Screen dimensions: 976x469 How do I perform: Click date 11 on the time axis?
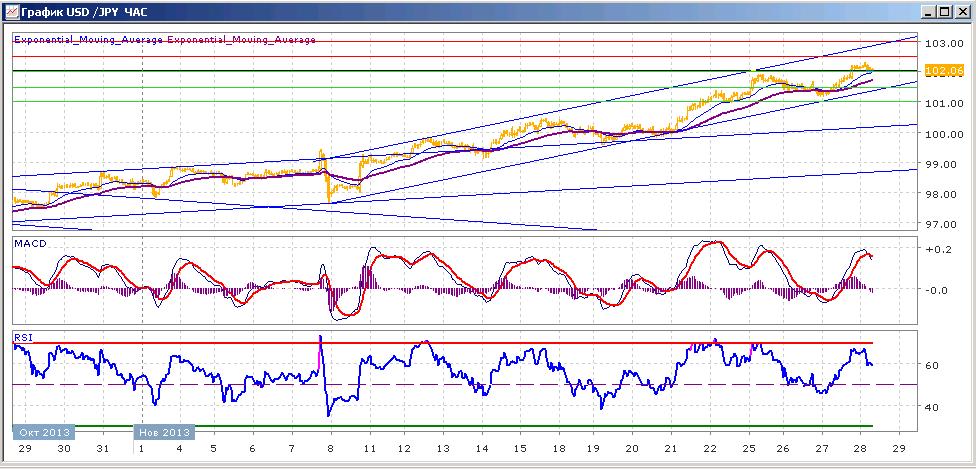click(370, 448)
